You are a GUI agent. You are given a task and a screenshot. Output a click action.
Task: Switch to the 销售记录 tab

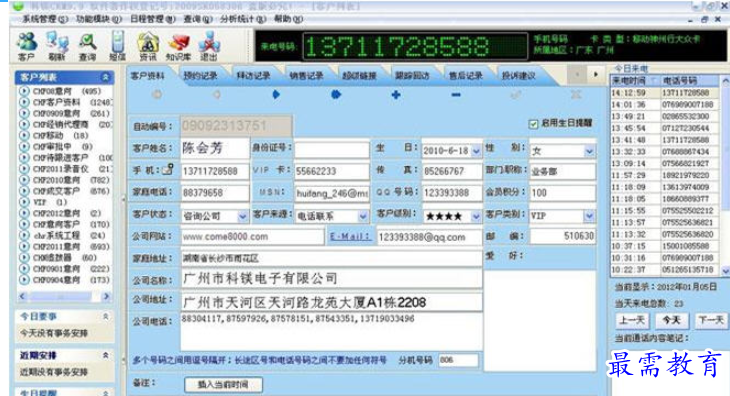[x=306, y=75]
